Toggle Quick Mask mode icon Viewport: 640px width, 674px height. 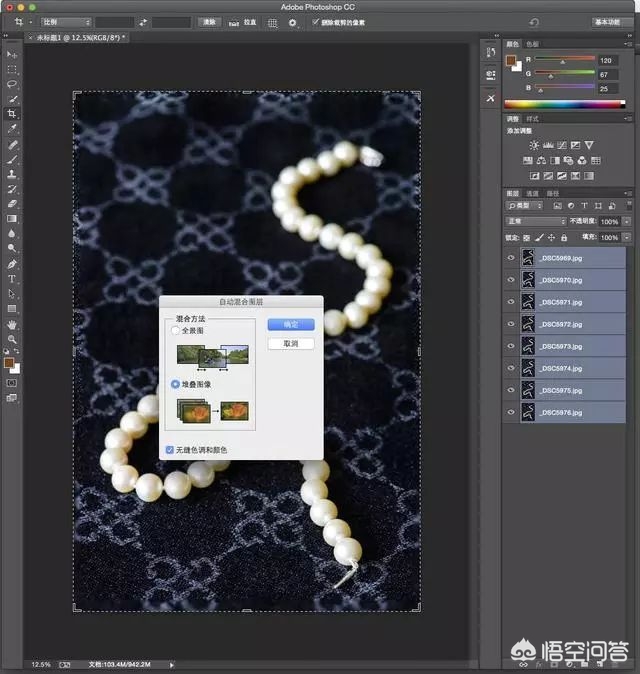click(12, 383)
